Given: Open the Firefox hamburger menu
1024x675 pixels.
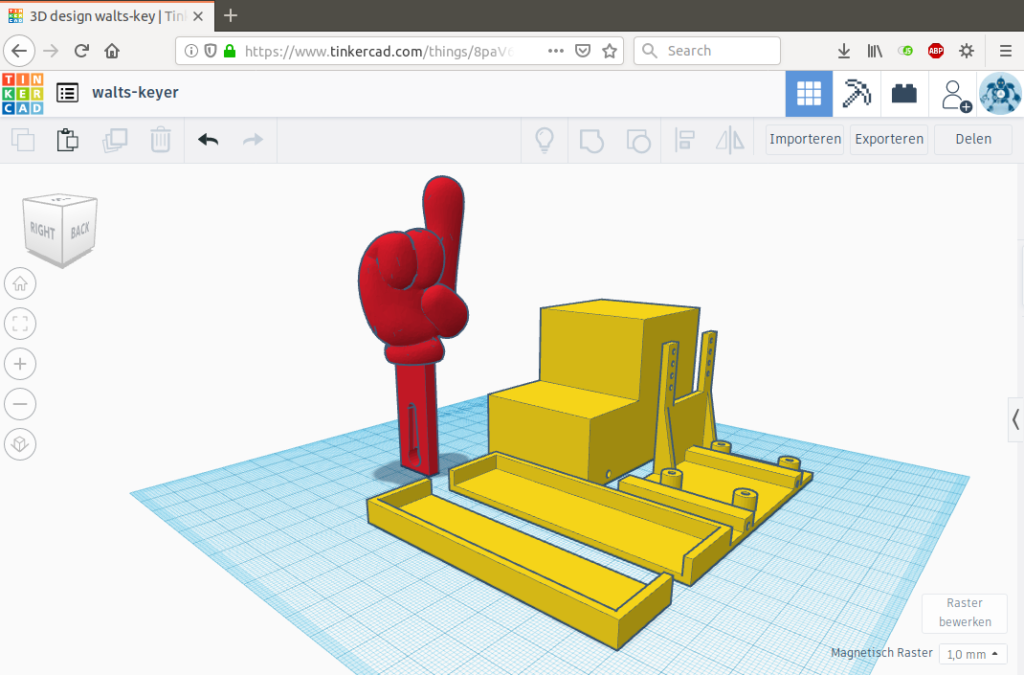Looking at the screenshot, I should (1005, 51).
